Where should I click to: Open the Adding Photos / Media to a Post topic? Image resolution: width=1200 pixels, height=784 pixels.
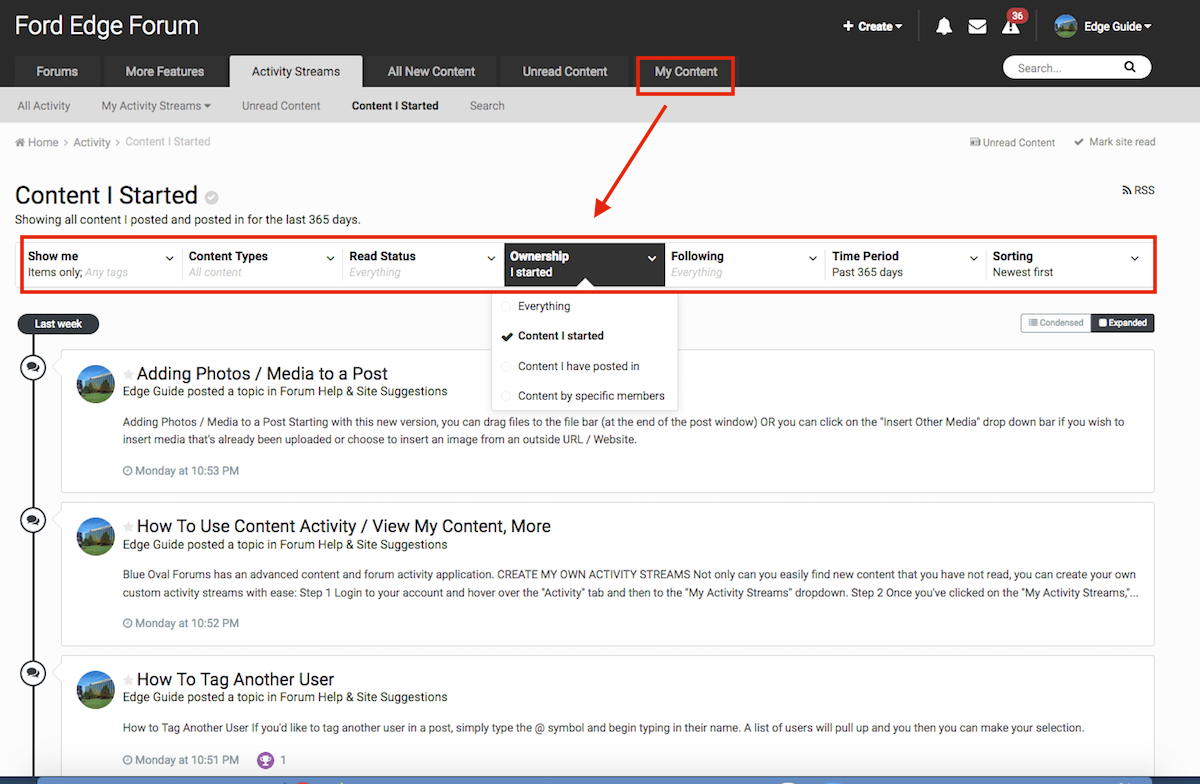pyautogui.click(x=262, y=374)
